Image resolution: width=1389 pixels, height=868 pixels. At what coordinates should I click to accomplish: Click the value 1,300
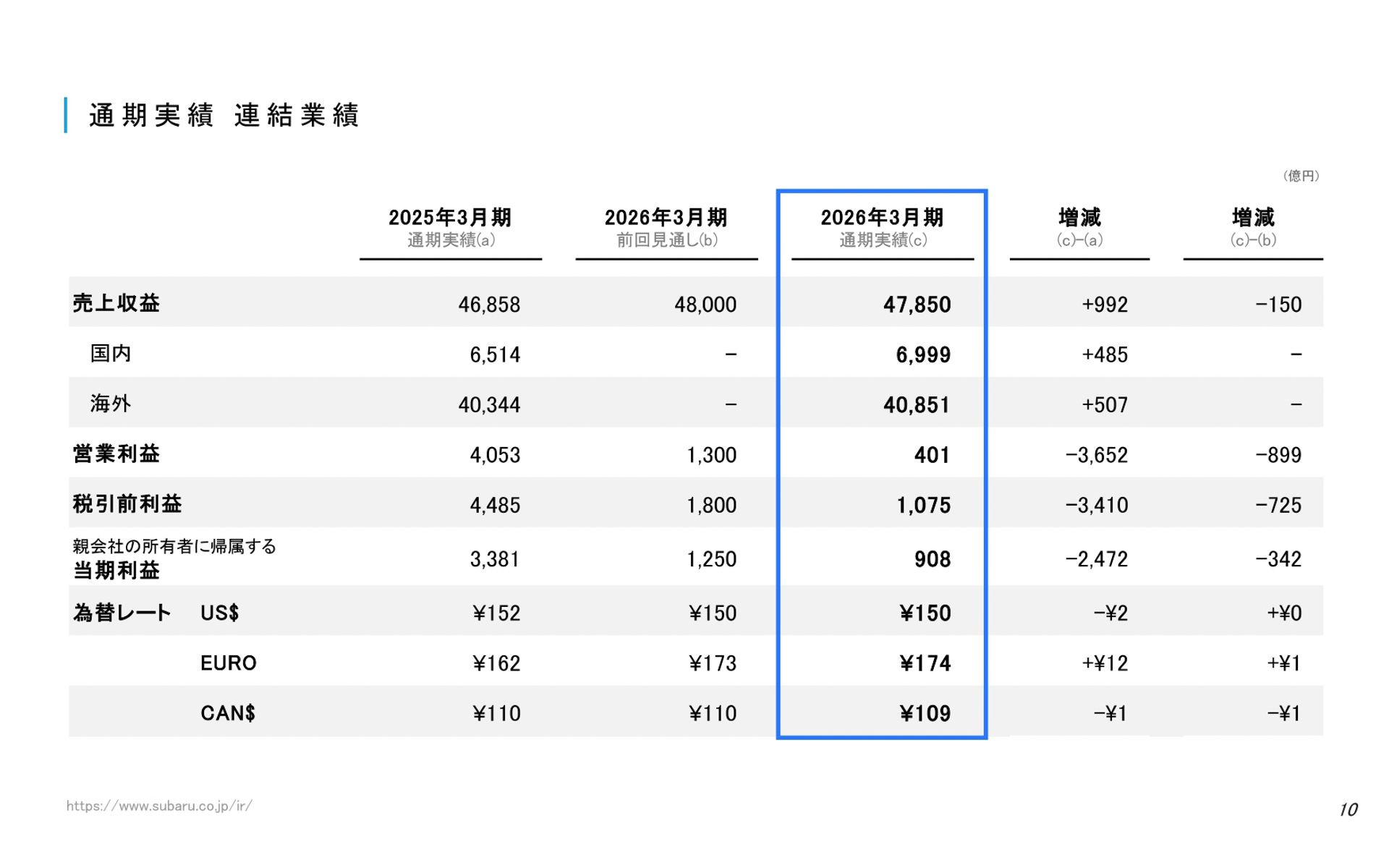(x=711, y=455)
